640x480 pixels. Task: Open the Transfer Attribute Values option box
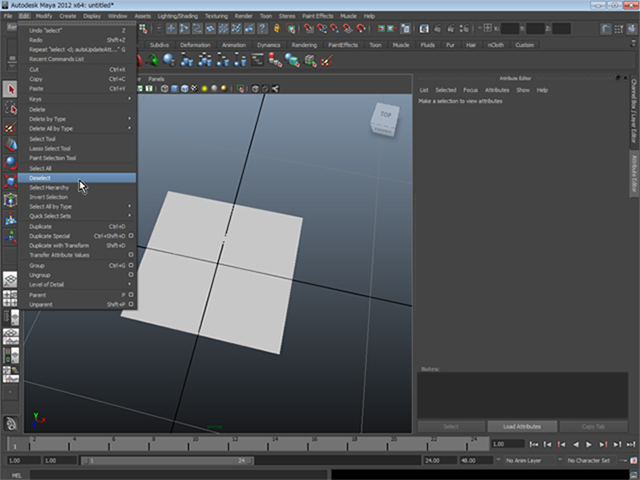click(x=131, y=255)
